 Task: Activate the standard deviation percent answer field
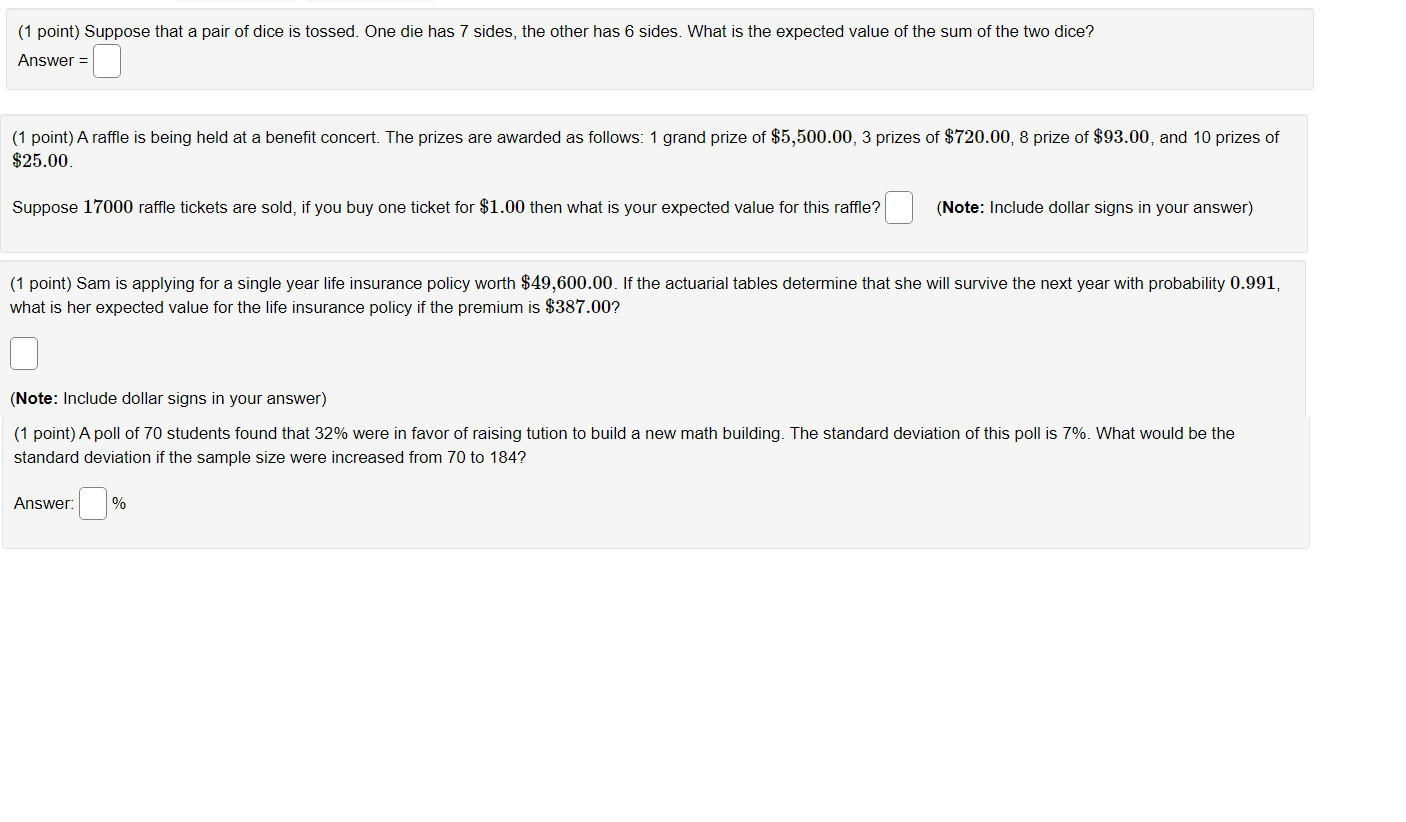click(x=93, y=503)
